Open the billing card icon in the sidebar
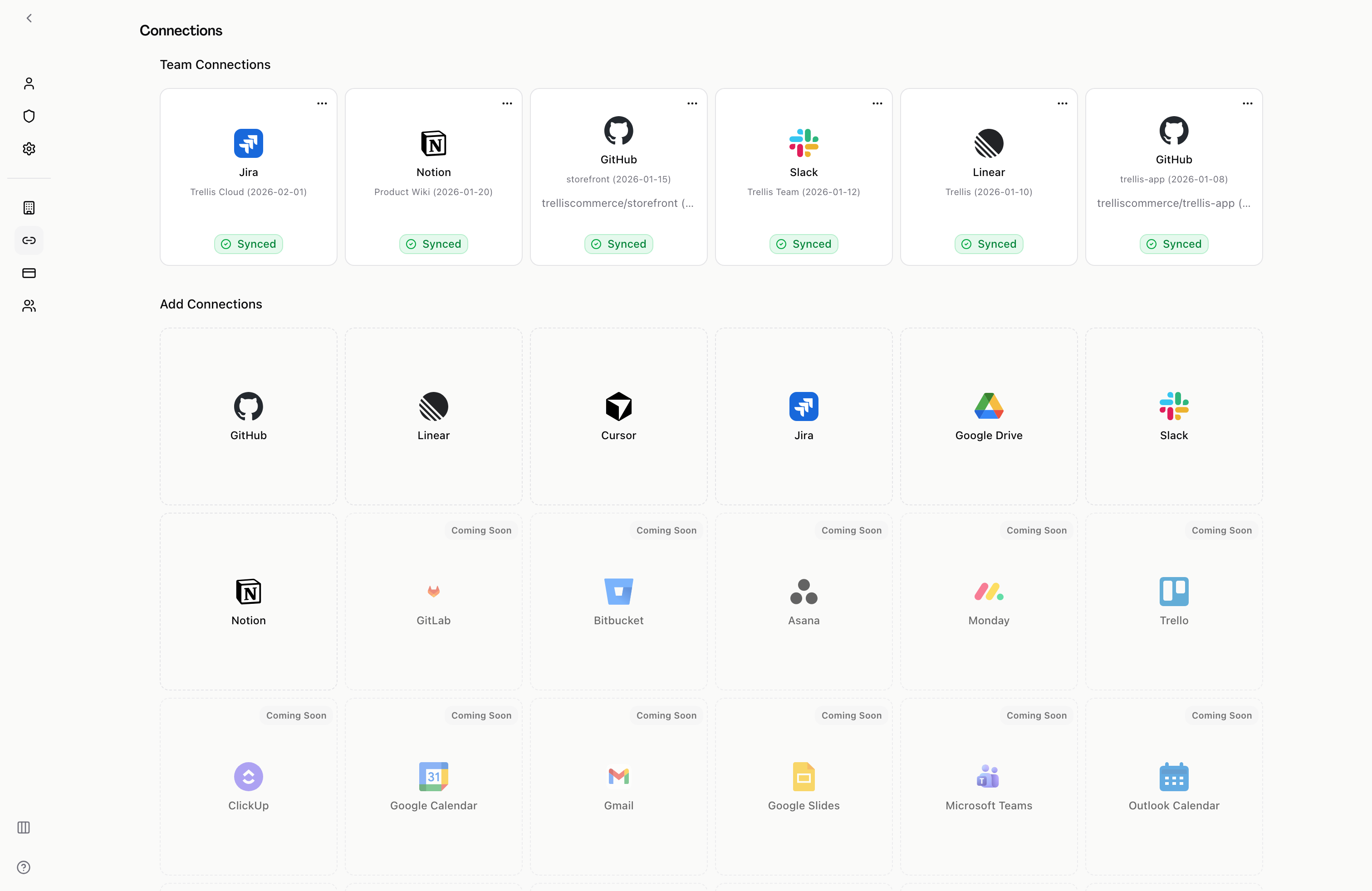Screen dimensions: 1372x891 click(29, 273)
